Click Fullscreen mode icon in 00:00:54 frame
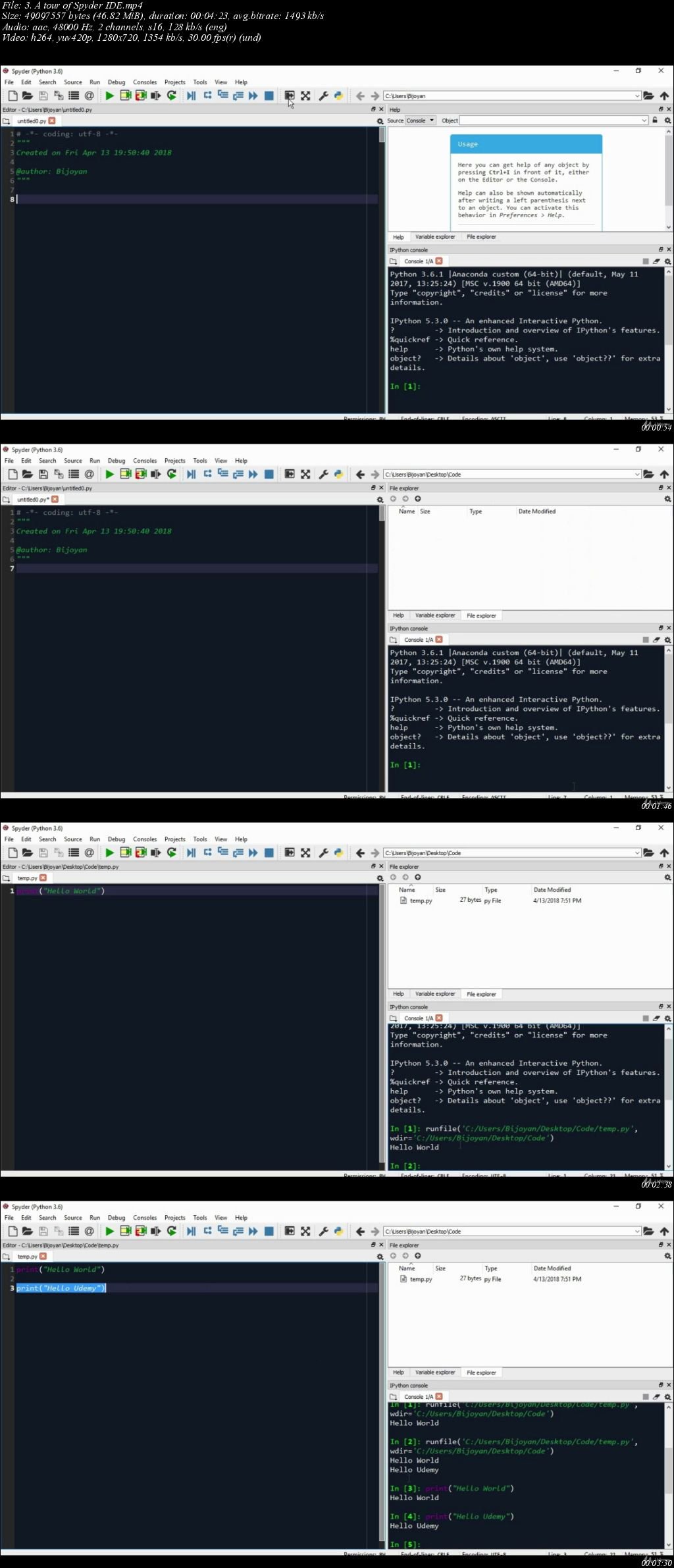Viewport: 674px width, 1568px height. (305, 95)
